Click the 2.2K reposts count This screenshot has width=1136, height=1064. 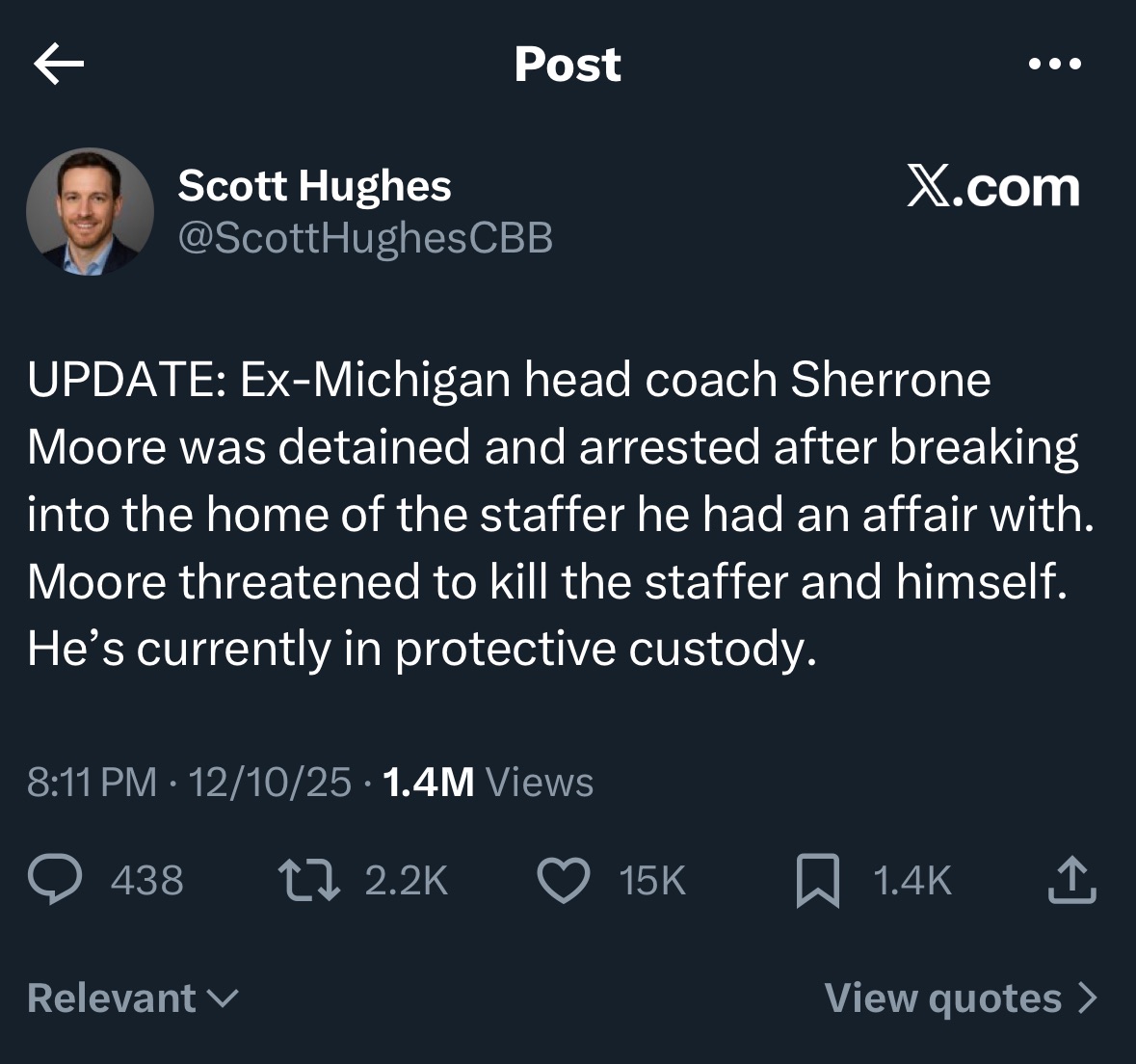pyautogui.click(x=407, y=881)
